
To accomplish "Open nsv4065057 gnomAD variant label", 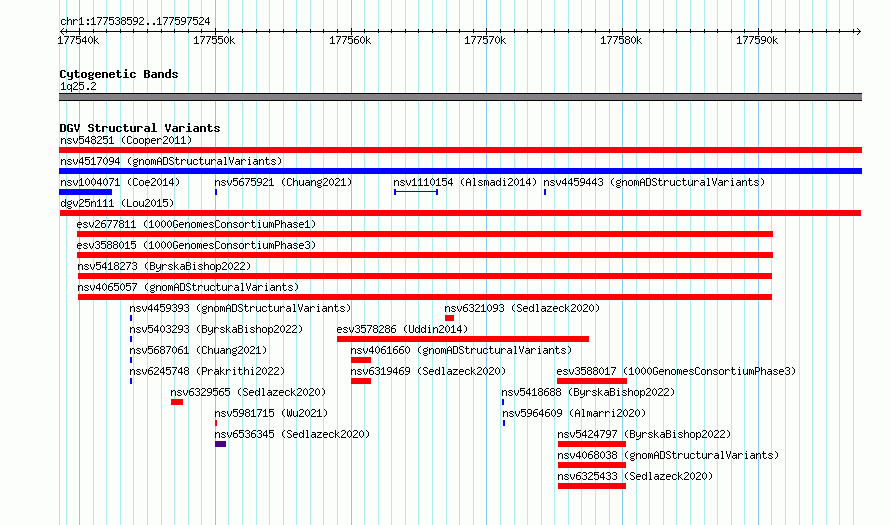I will pos(188,287).
